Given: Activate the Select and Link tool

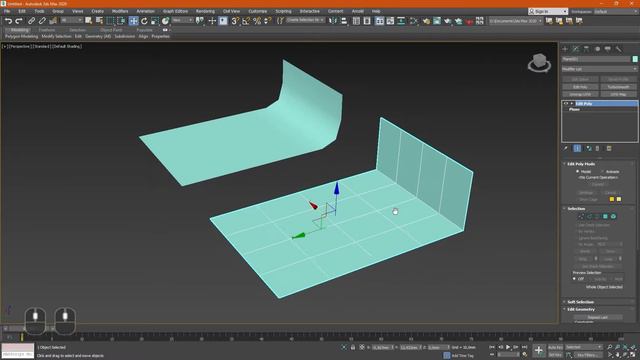Looking at the screenshot, I should click(31, 21).
